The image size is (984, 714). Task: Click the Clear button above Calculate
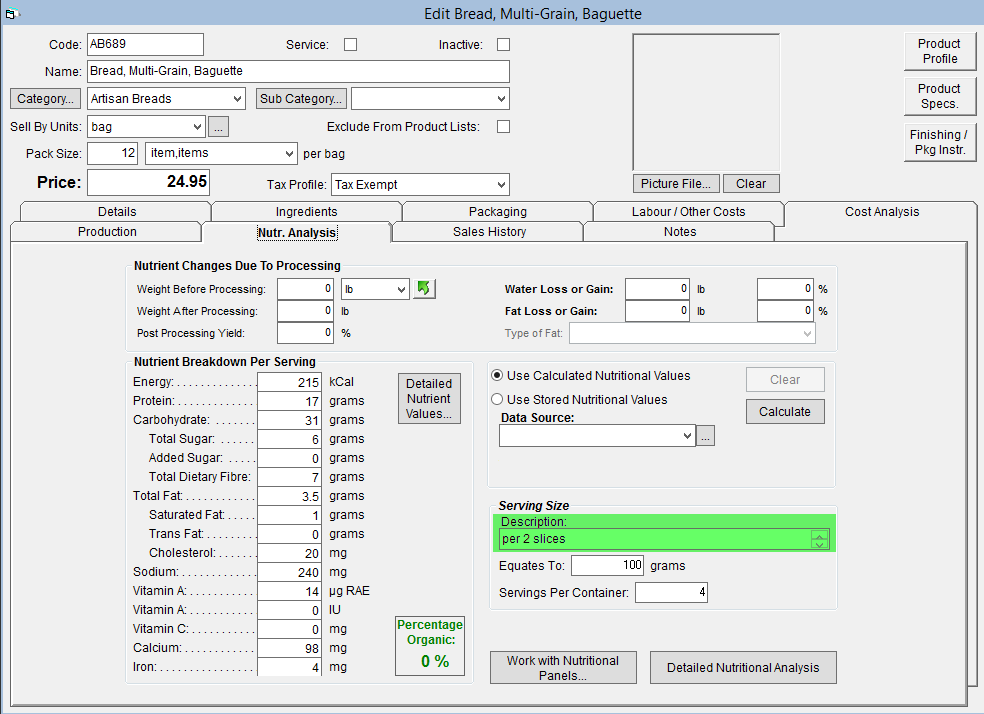tap(785, 380)
